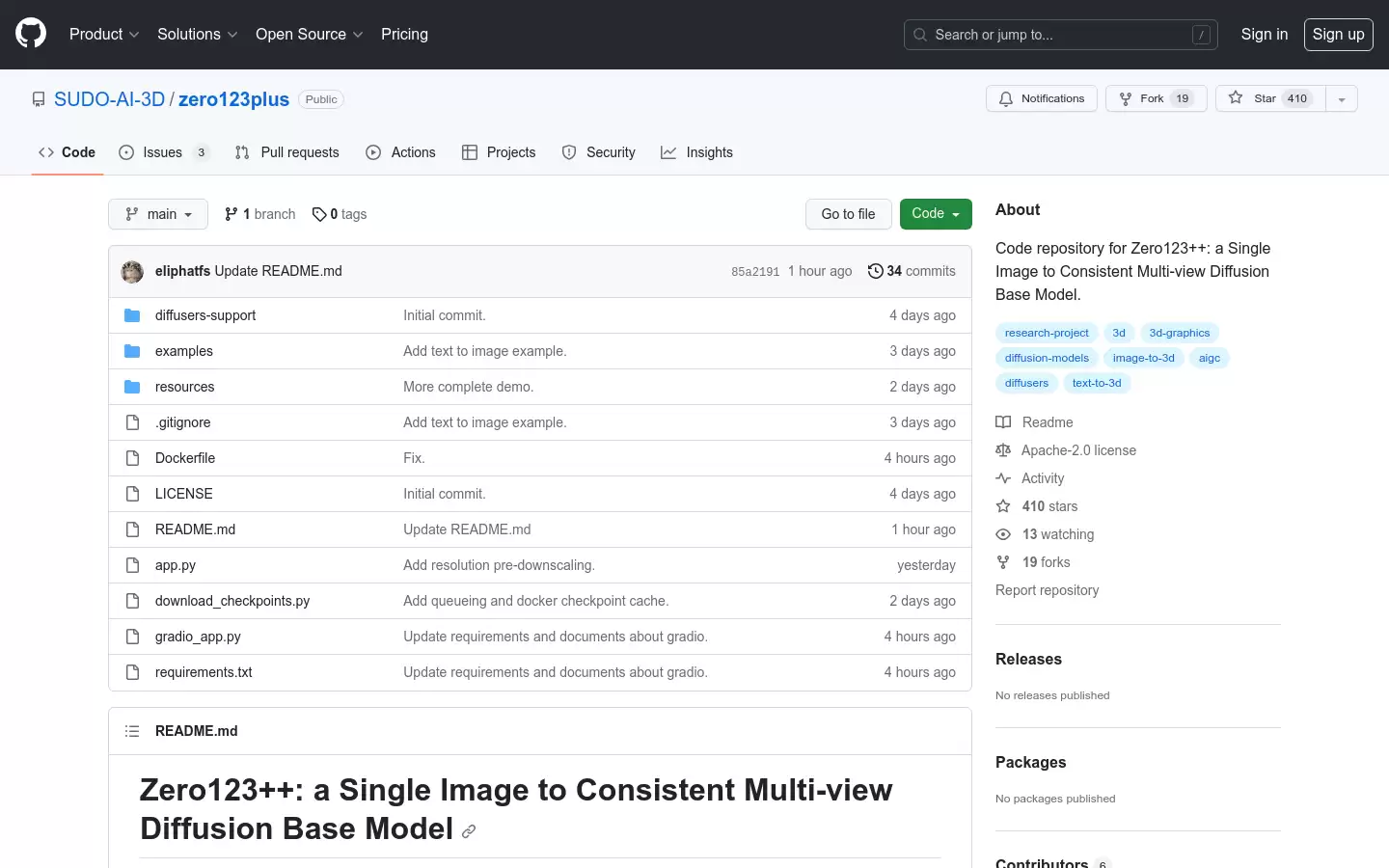The width and height of the screenshot is (1389, 868).
Task: Click the Notifications bell button
Action: coord(1042,98)
